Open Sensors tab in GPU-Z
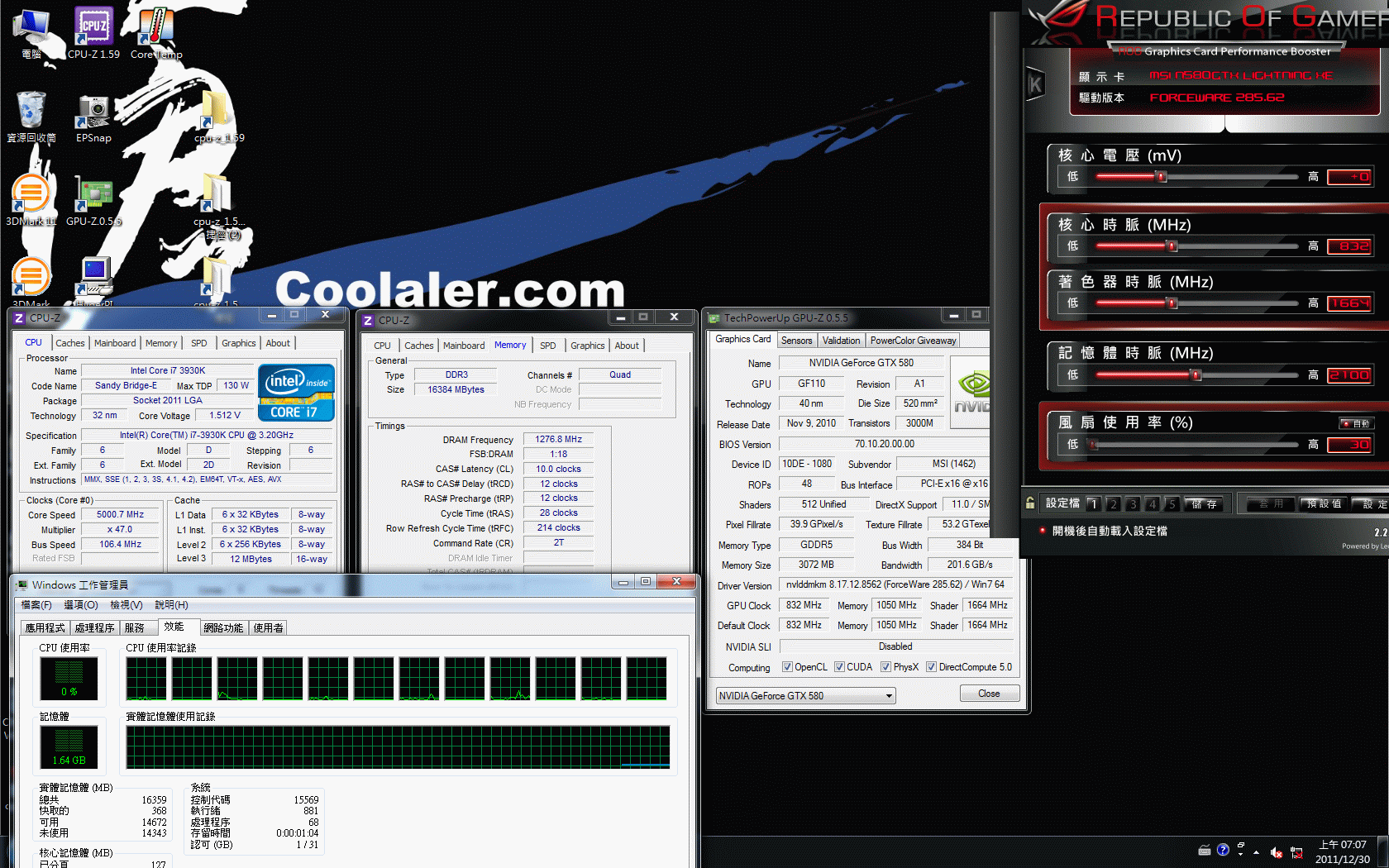 (x=797, y=341)
